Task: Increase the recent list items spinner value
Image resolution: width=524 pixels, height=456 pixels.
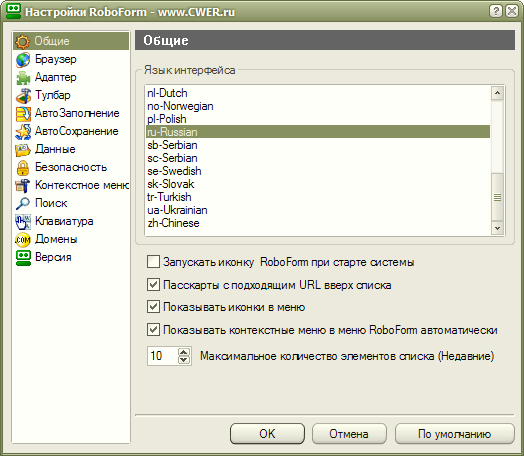Action: 184,352
